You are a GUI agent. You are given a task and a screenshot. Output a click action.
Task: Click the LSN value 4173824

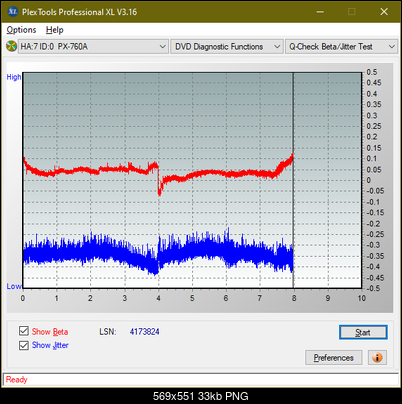[x=145, y=332]
